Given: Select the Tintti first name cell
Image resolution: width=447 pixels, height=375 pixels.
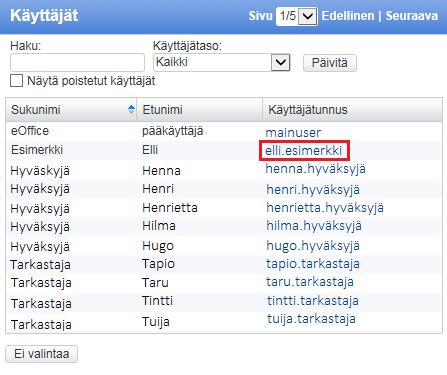Looking at the screenshot, I should click(157, 301).
